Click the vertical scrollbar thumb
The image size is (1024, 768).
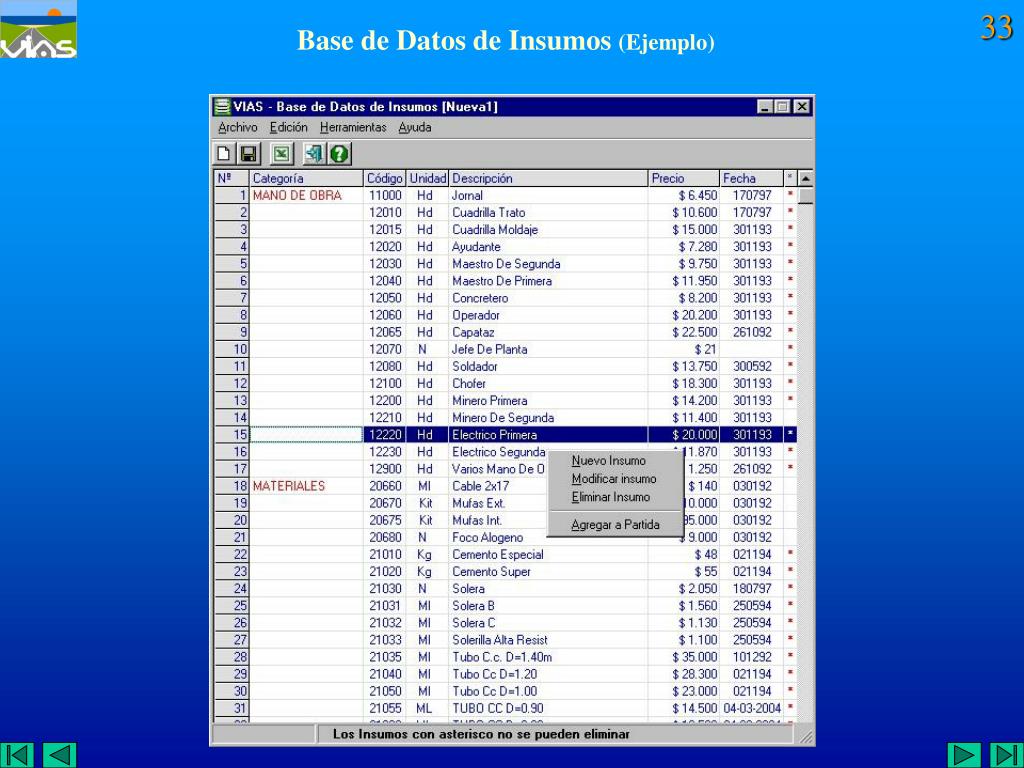coord(805,195)
